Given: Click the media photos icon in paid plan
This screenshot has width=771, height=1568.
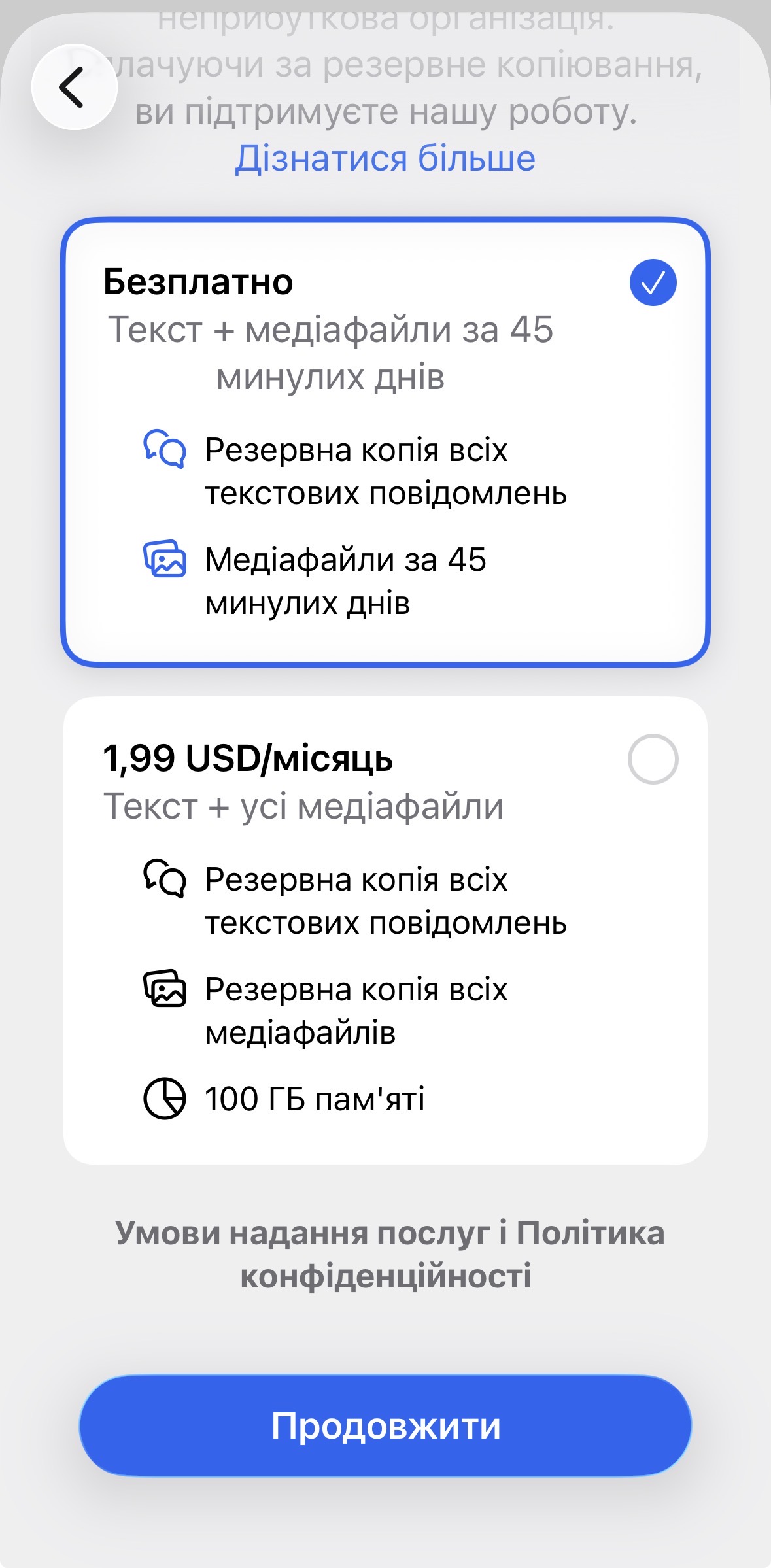Looking at the screenshot, I should click(x=165, y=989).
